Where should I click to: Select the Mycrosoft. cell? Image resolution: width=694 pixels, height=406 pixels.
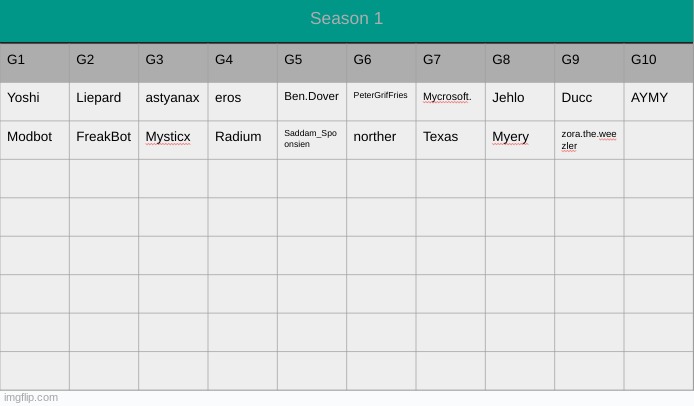tap(450, 99)
